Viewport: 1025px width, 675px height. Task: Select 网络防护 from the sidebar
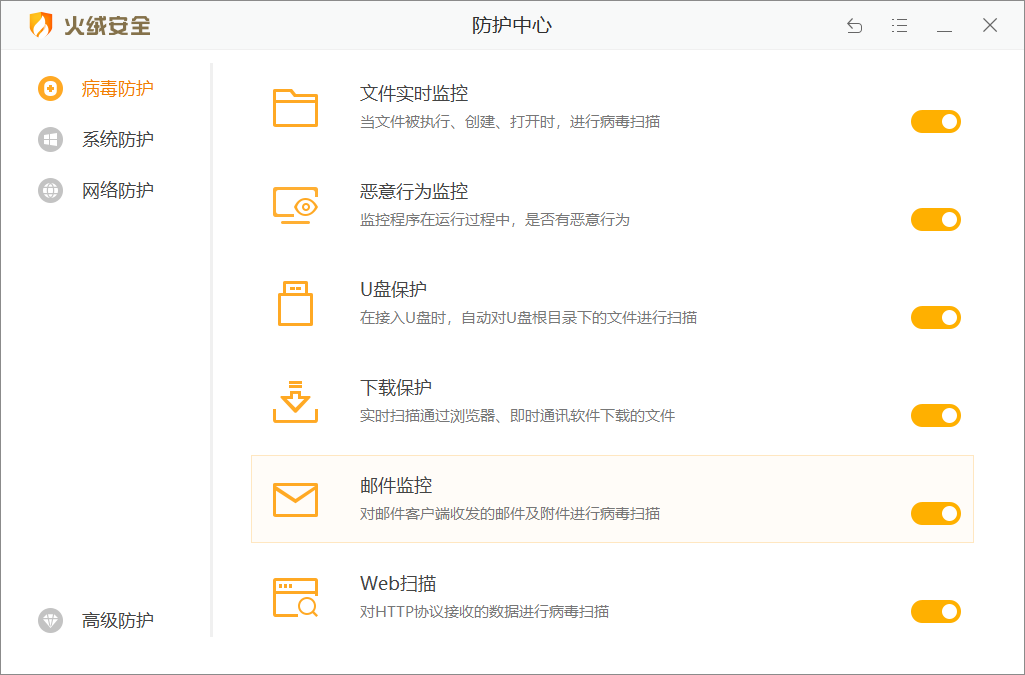click(x=114, y=190)
